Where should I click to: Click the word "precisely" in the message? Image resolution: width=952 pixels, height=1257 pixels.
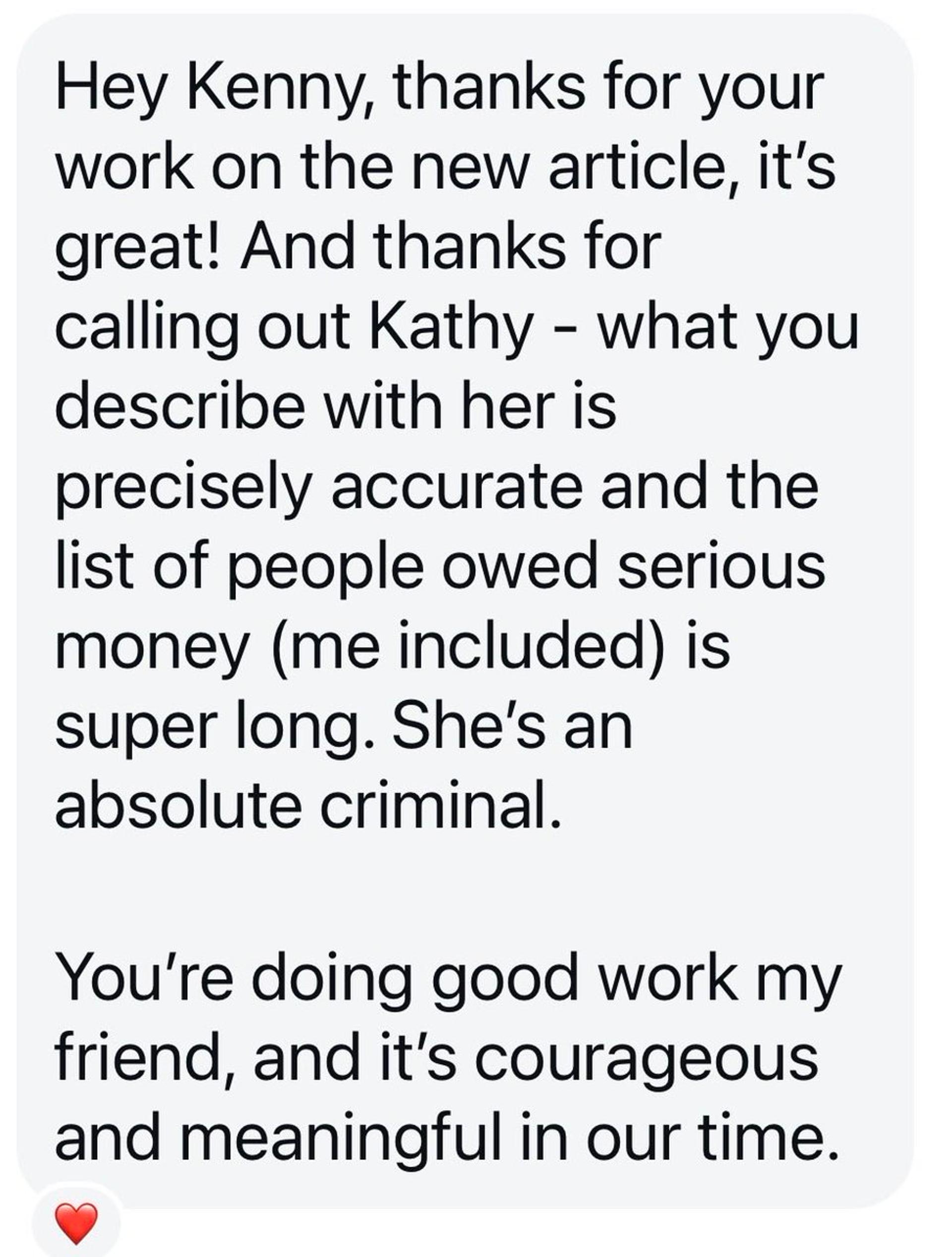[183, 490]
